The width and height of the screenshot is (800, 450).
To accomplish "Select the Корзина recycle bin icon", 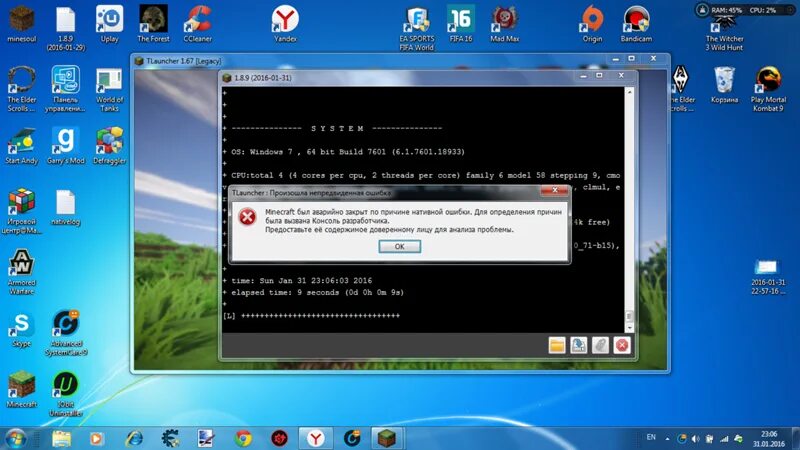I will click(x=724, y=85).
